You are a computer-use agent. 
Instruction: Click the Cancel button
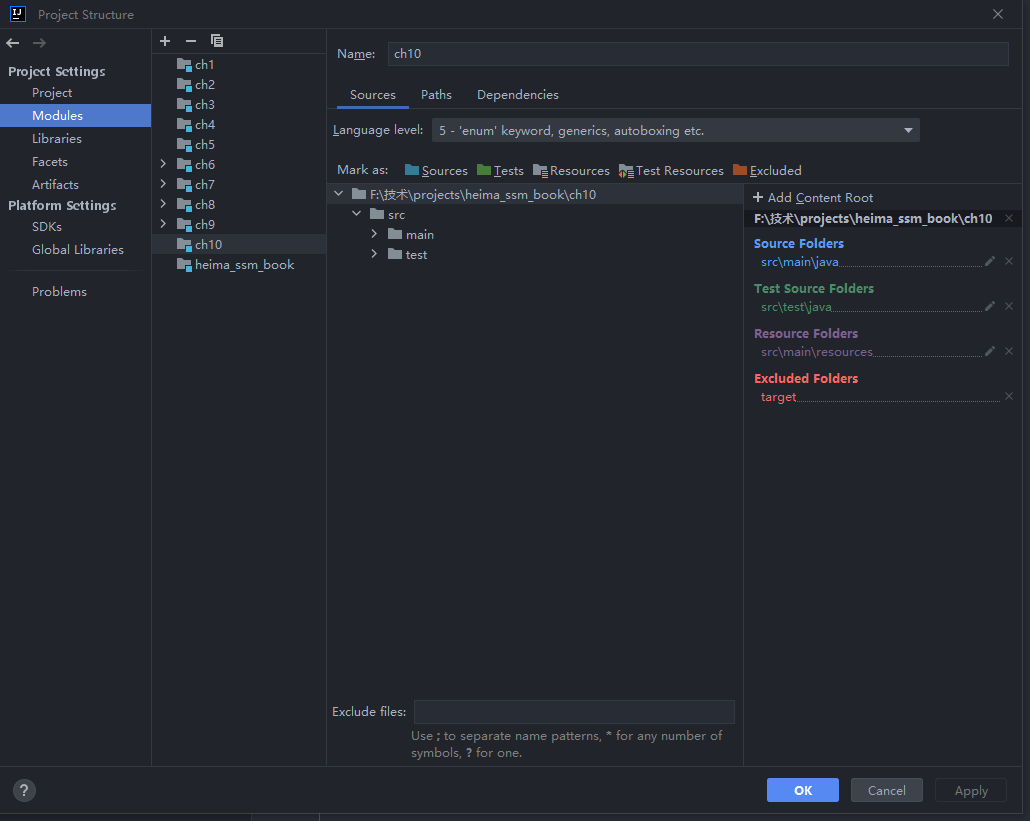[x=887, y=790]
